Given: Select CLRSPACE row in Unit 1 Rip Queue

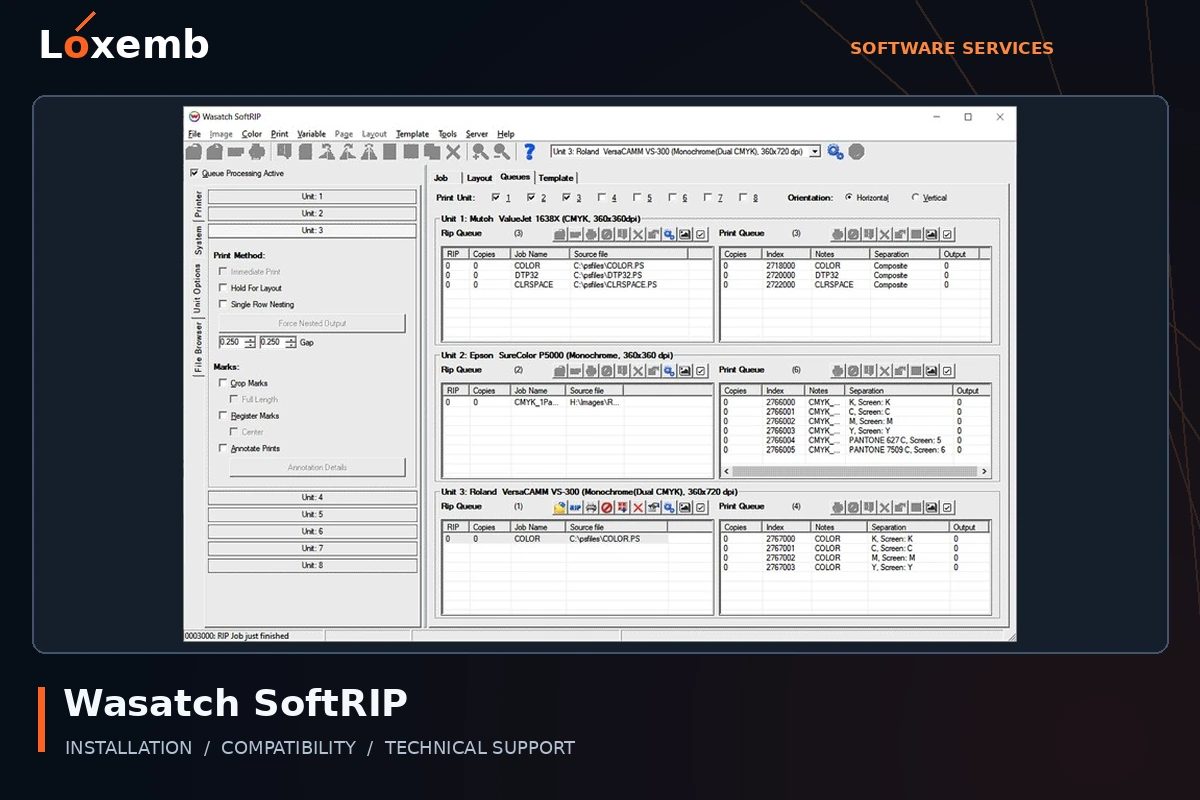Looking at the screenshot, I should (578, 285).
